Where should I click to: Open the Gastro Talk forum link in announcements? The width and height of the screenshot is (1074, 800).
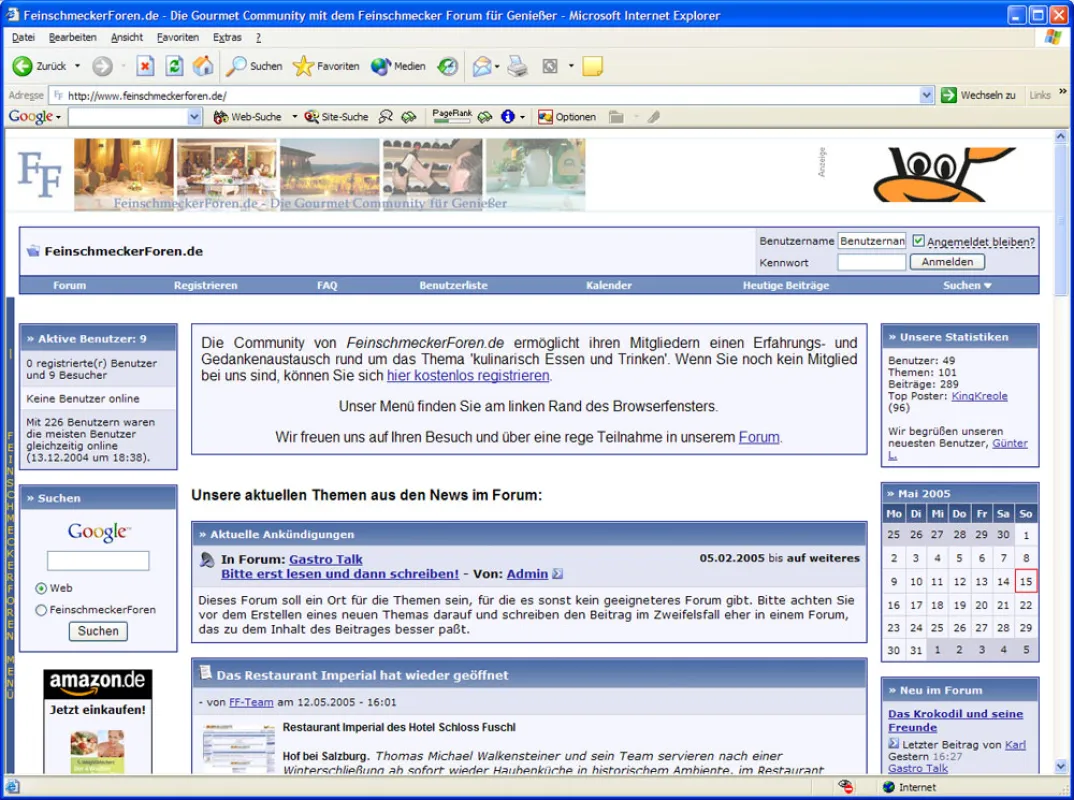pyautogui.click(x=325, y=560)
